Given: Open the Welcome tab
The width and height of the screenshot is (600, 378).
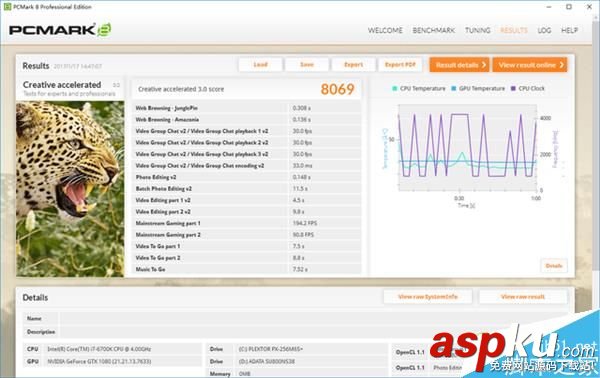Looking at the screenshot, I should [x=385, y=30].
